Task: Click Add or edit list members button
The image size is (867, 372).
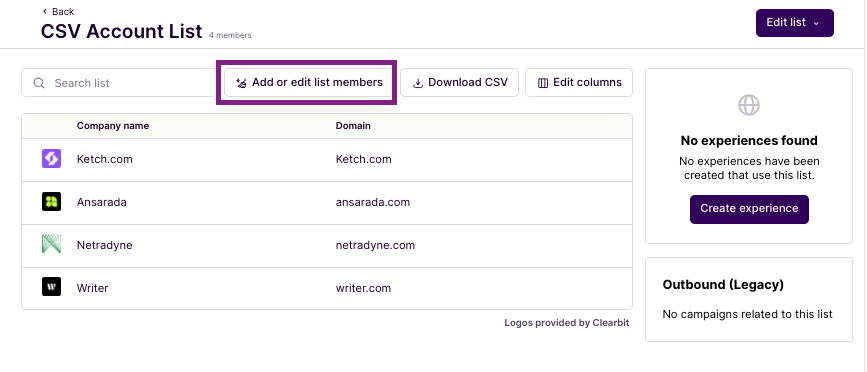Action: click(x=309, y=82)
